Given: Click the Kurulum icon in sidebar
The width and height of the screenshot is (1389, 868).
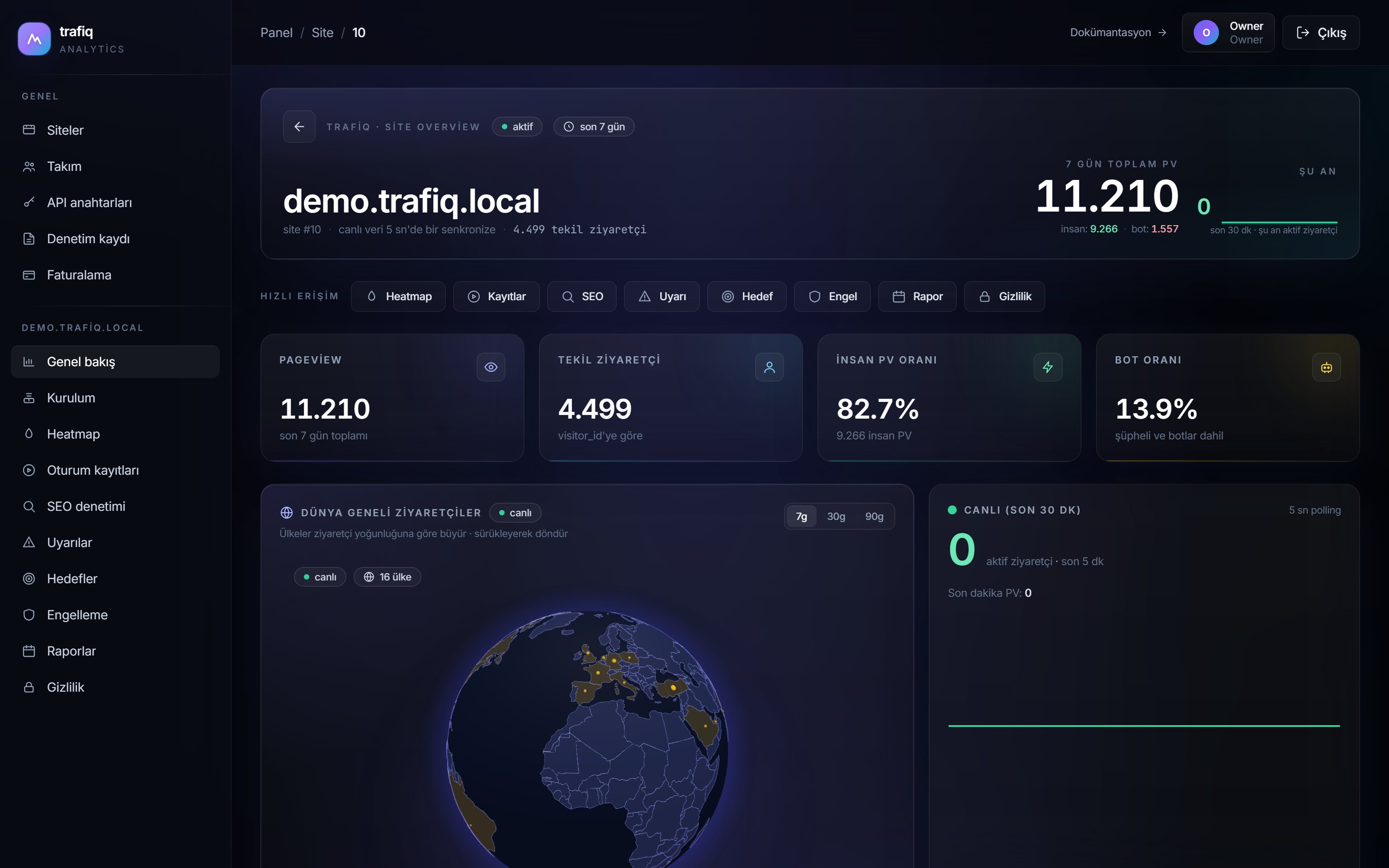Looking at the screenshot, I should [28, 398].
